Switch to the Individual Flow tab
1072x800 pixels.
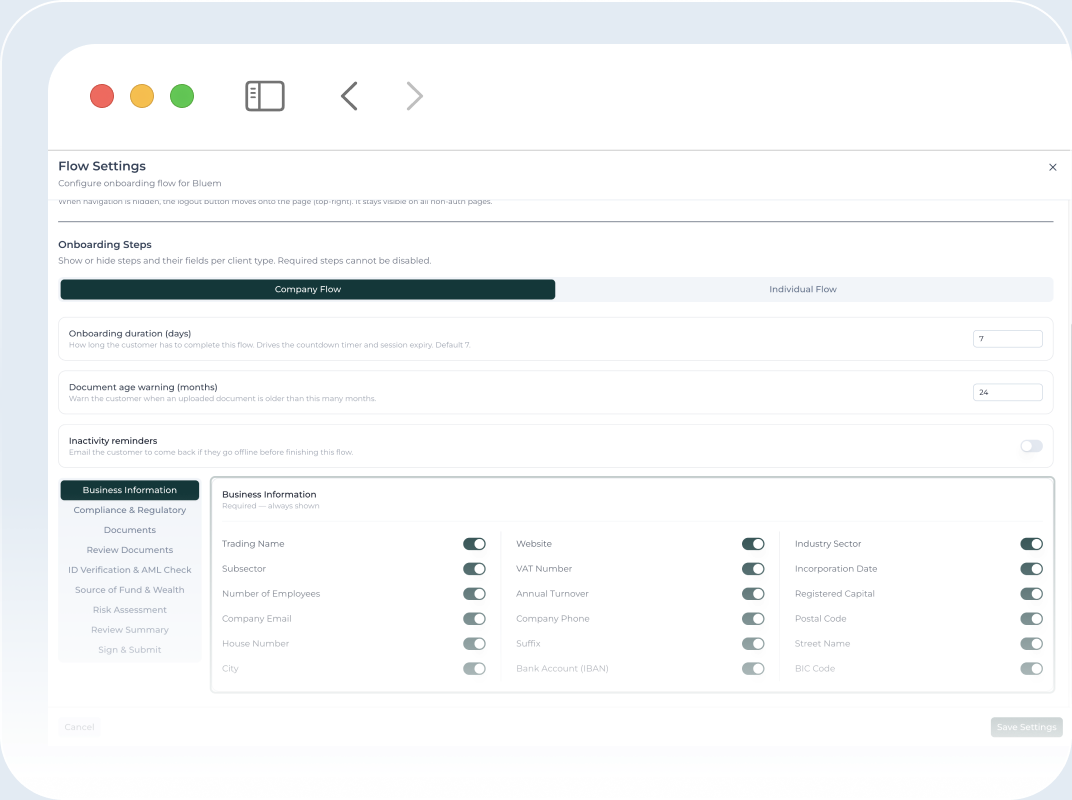(x=803, y=289)
